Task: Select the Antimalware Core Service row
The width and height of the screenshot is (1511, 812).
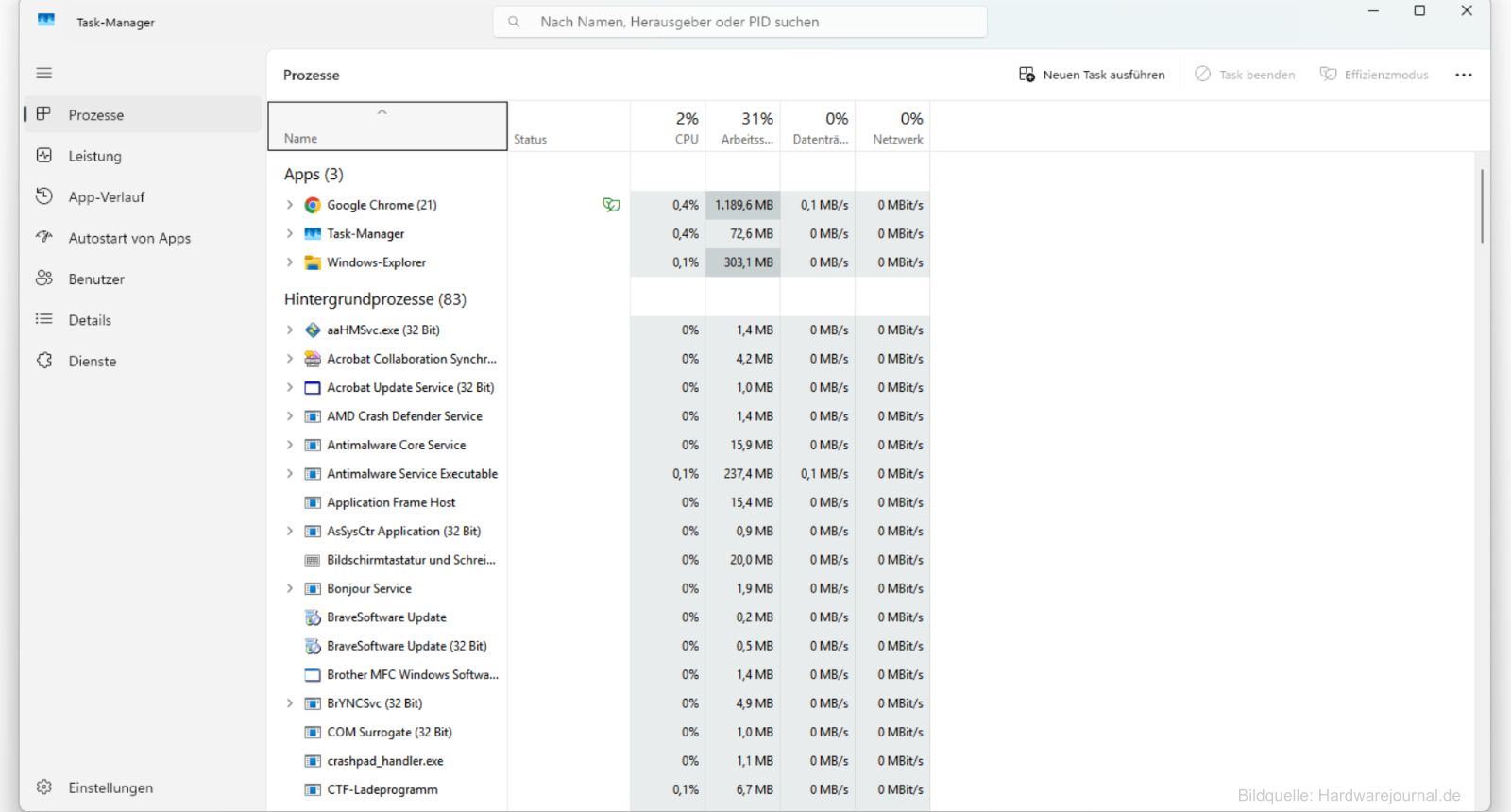Action: [x=599, y=445]
